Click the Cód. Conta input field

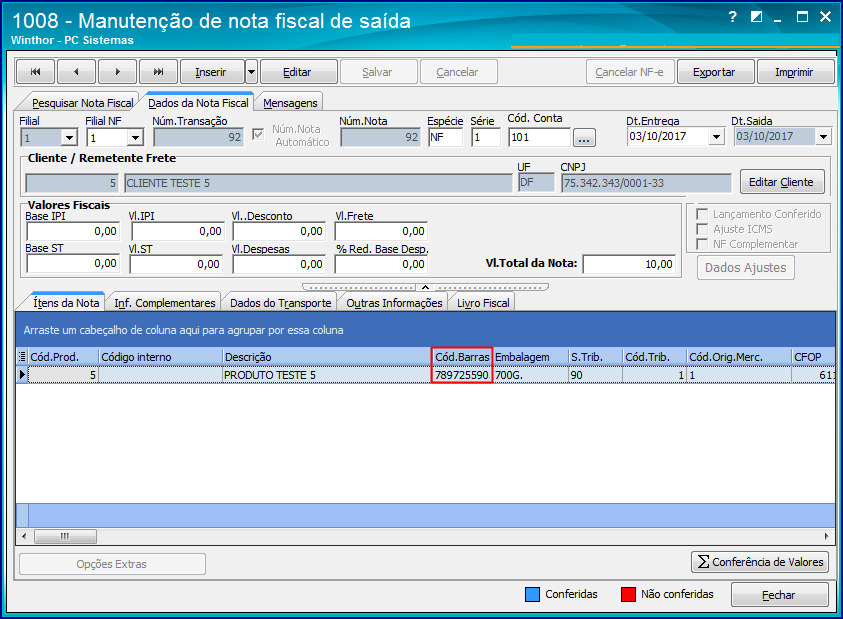pyautogui.click(x=539, y=137)
